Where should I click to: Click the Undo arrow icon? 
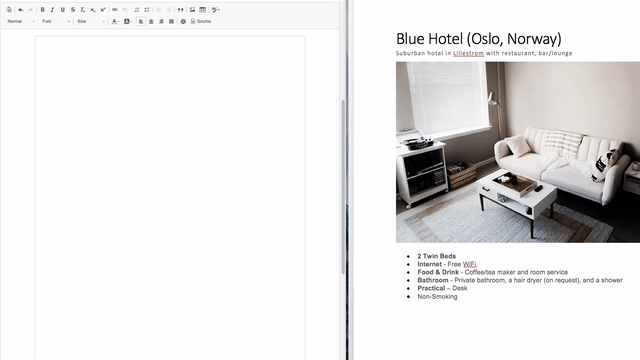(20, 9)
